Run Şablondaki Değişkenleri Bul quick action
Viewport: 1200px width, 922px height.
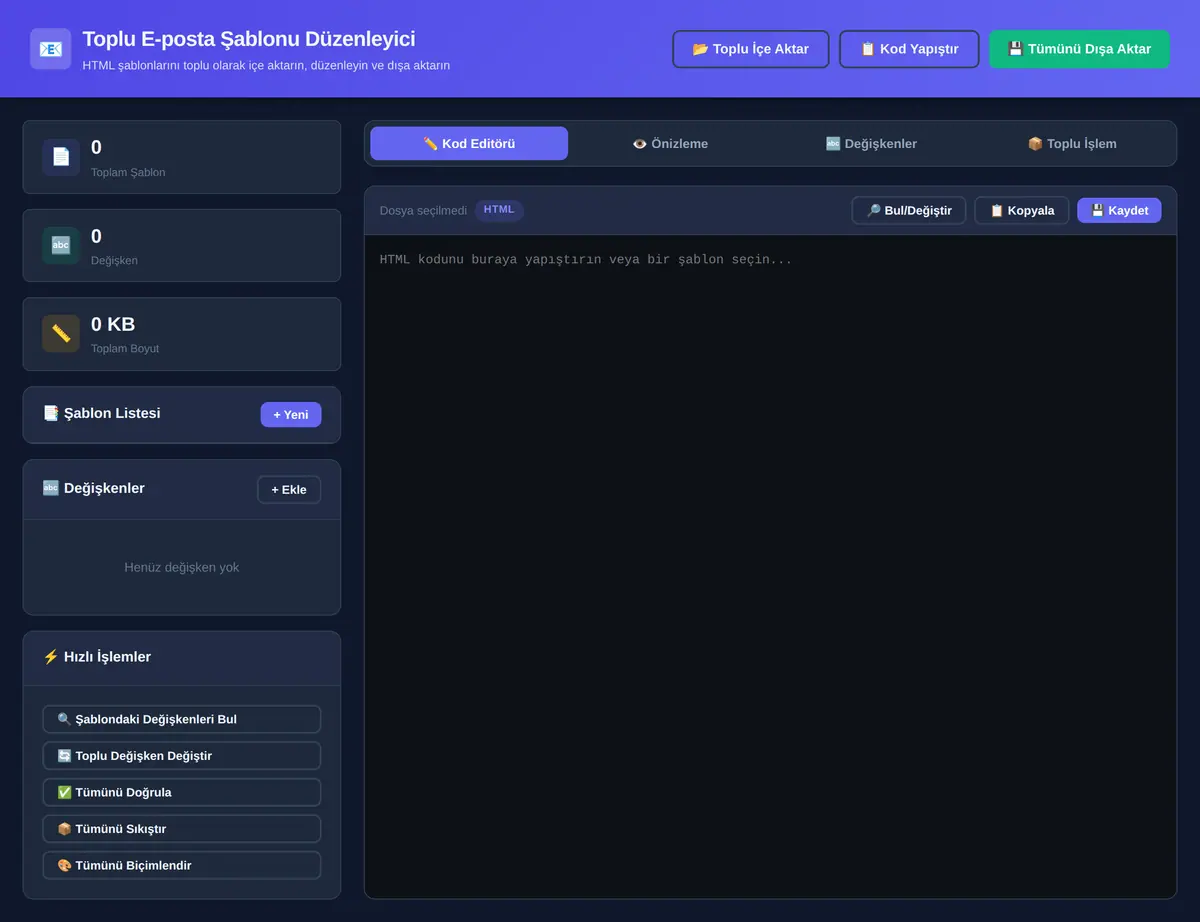182,719
